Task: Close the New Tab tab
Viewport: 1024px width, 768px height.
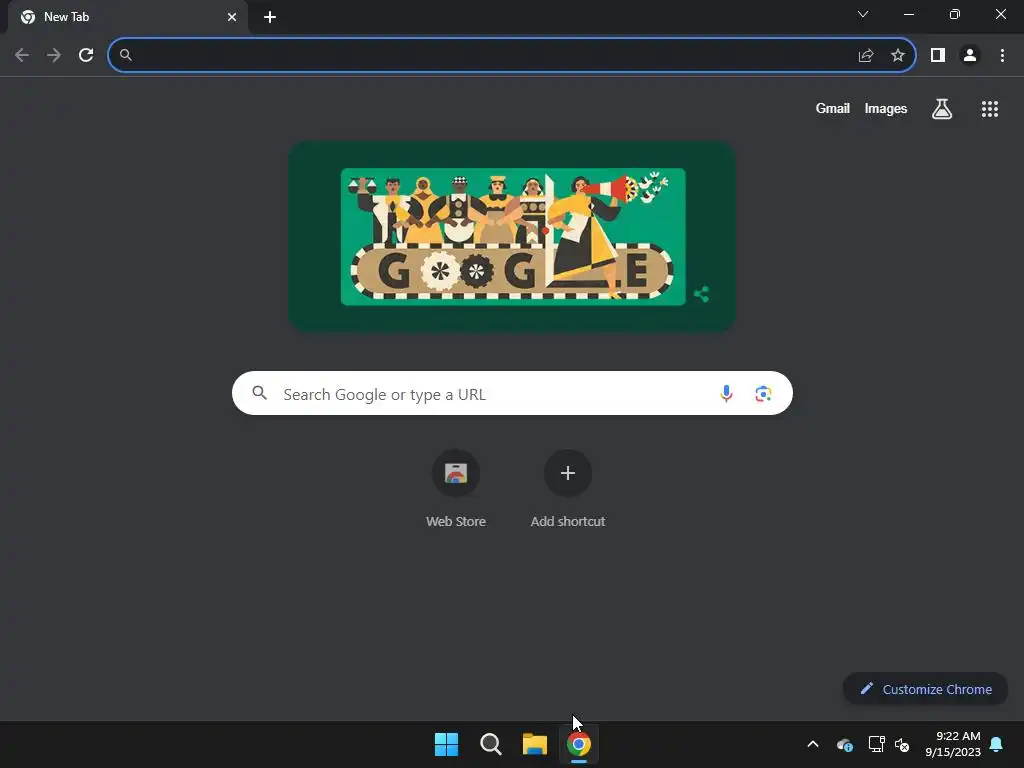Action: pos(232,17)
